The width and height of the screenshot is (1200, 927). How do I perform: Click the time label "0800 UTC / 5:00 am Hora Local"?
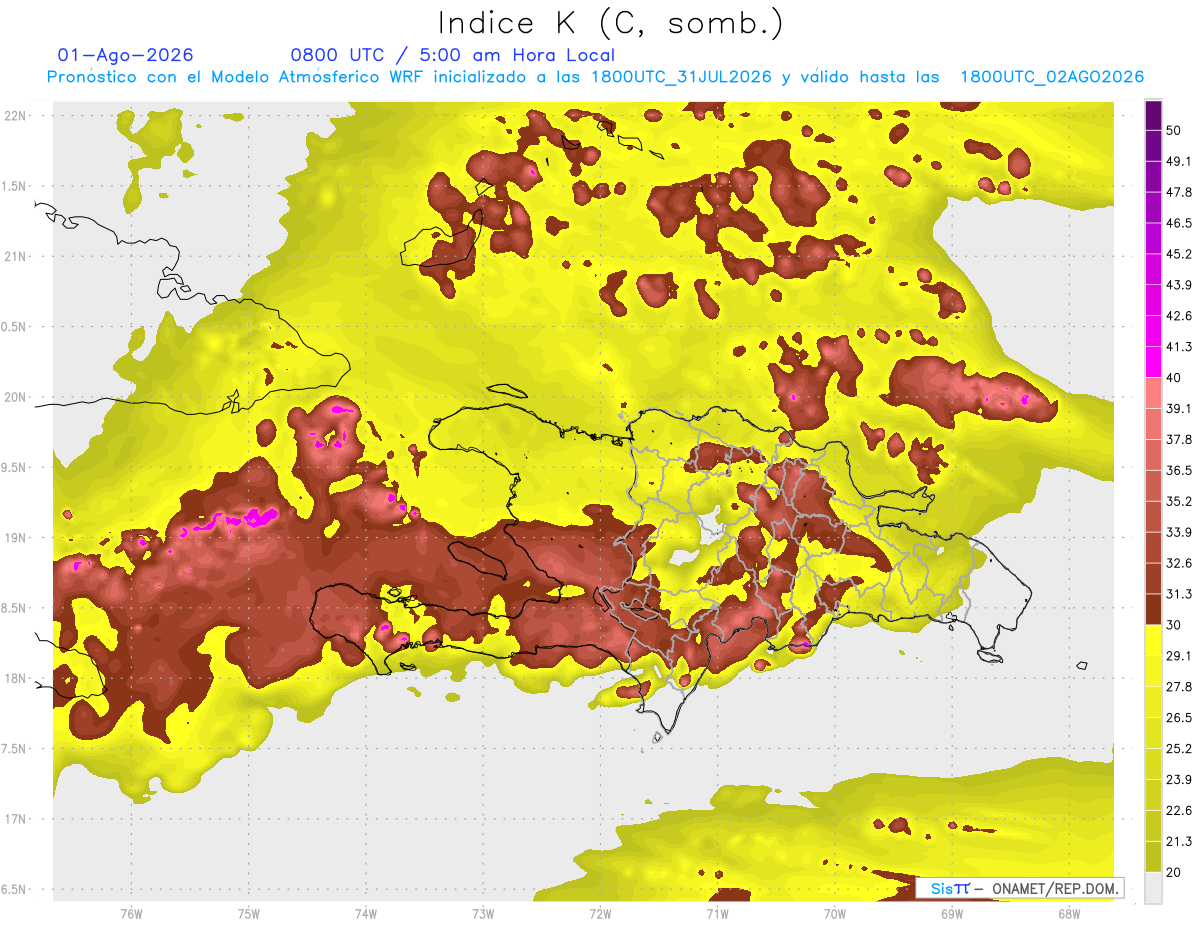(x=452, y=55)
